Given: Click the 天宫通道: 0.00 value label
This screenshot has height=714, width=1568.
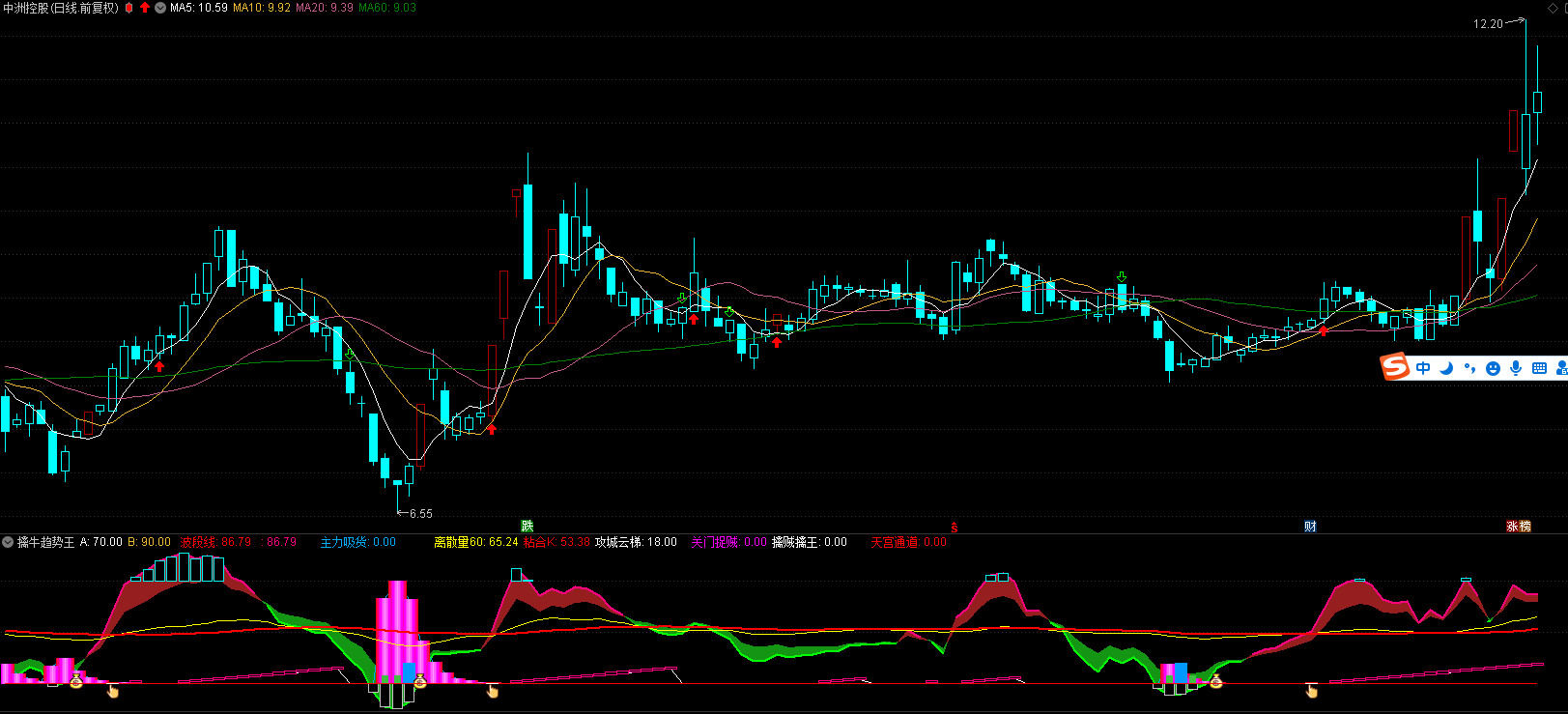Looking at the screenshot, I should 908,542.
